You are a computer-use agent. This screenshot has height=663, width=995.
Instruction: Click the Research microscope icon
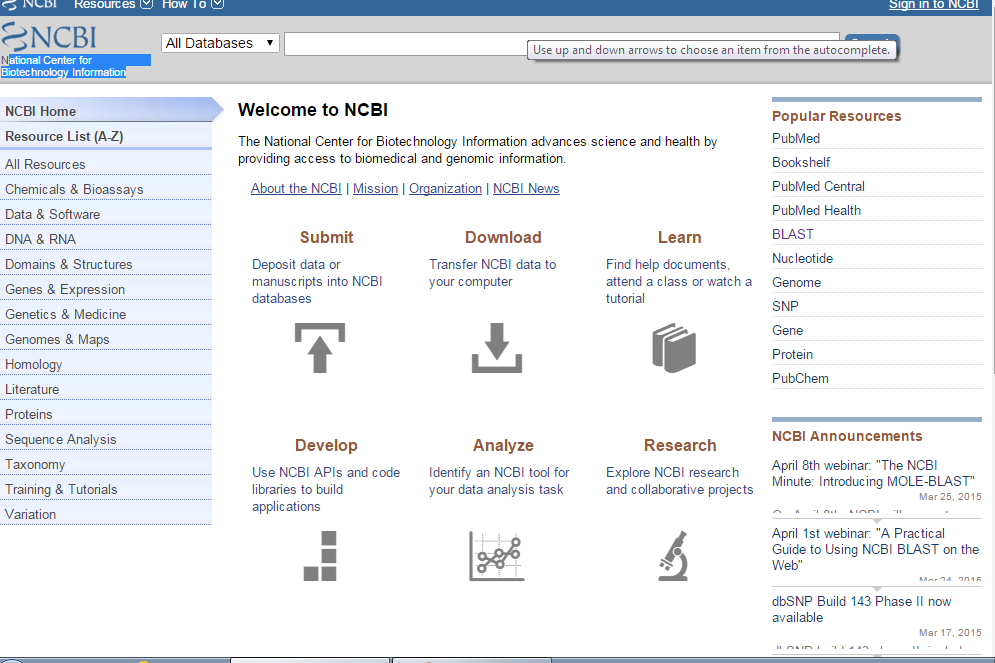[672, 556]
